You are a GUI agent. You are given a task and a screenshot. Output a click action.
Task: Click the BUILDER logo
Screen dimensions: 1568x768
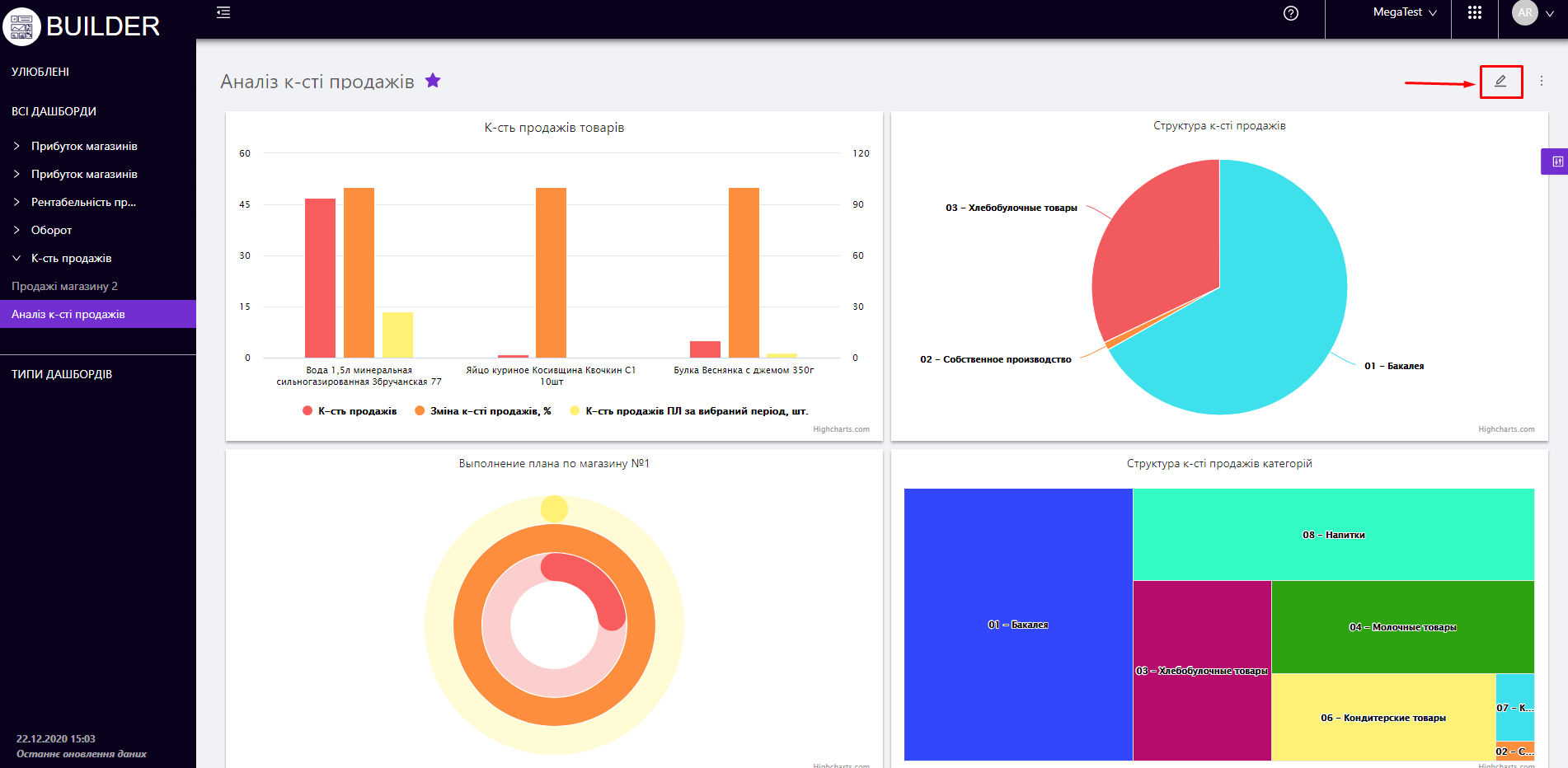(x=82, y=26)
